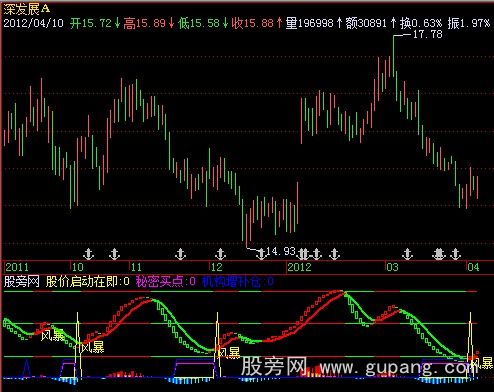Click the amplitude value 振1.97%

pos(469,23)
